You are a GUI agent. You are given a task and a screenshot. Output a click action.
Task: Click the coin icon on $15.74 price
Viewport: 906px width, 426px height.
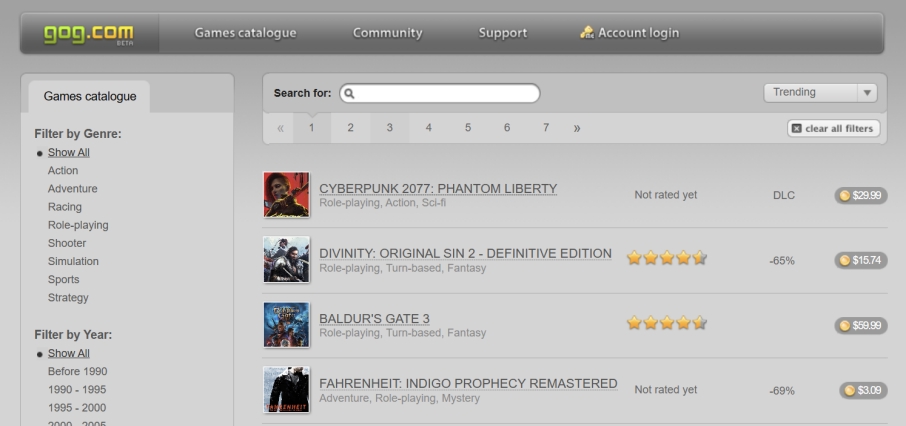click(x=845, y=260)
